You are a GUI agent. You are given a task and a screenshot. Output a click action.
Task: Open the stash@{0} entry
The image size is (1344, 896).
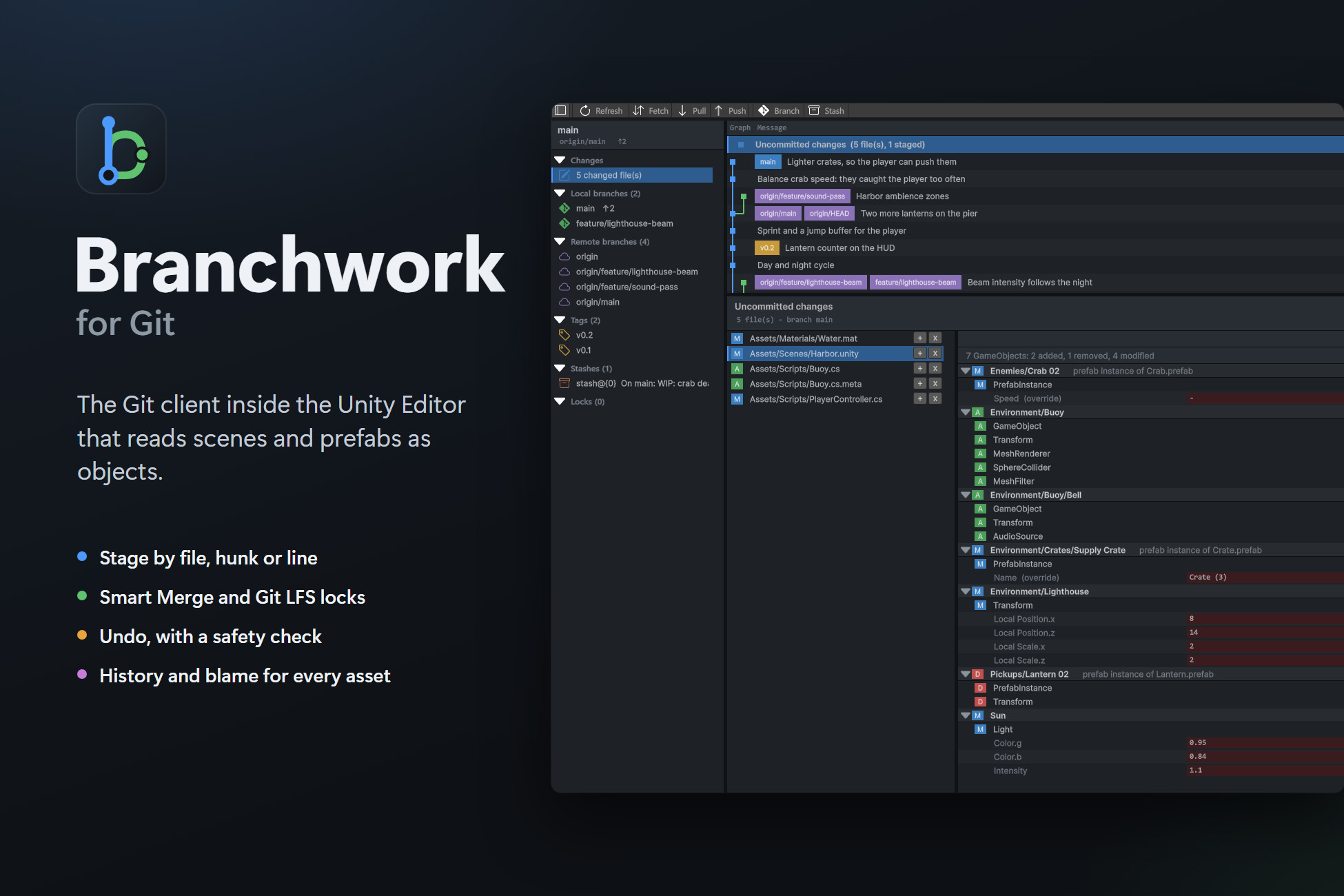pyautogui.click(x=632, y=383)
